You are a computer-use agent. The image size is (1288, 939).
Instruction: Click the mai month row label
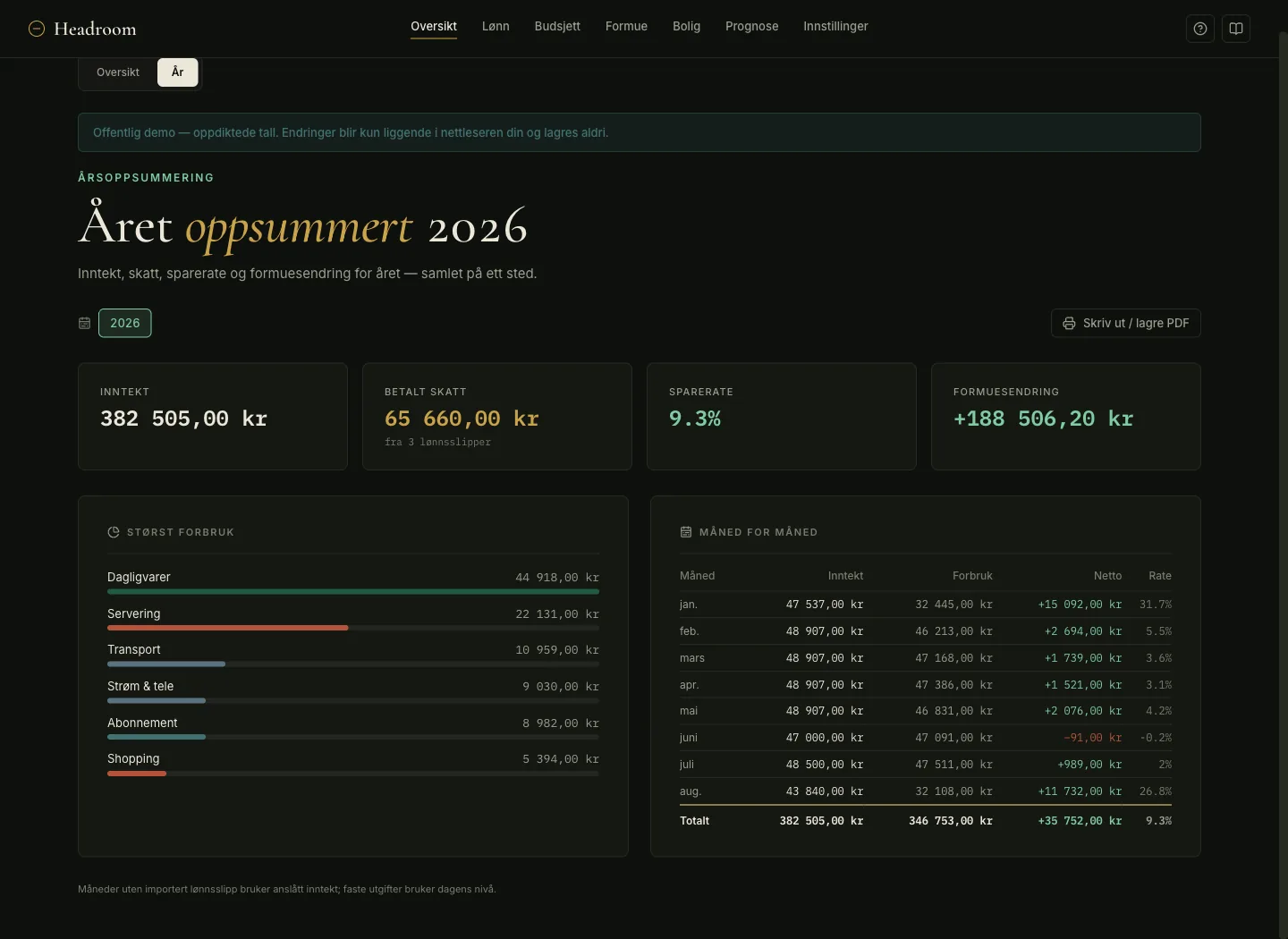pos(689,711)
